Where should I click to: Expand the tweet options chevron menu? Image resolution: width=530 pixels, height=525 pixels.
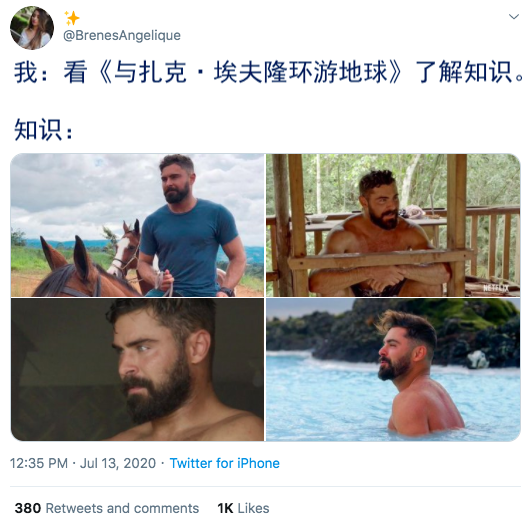(514, 16)
